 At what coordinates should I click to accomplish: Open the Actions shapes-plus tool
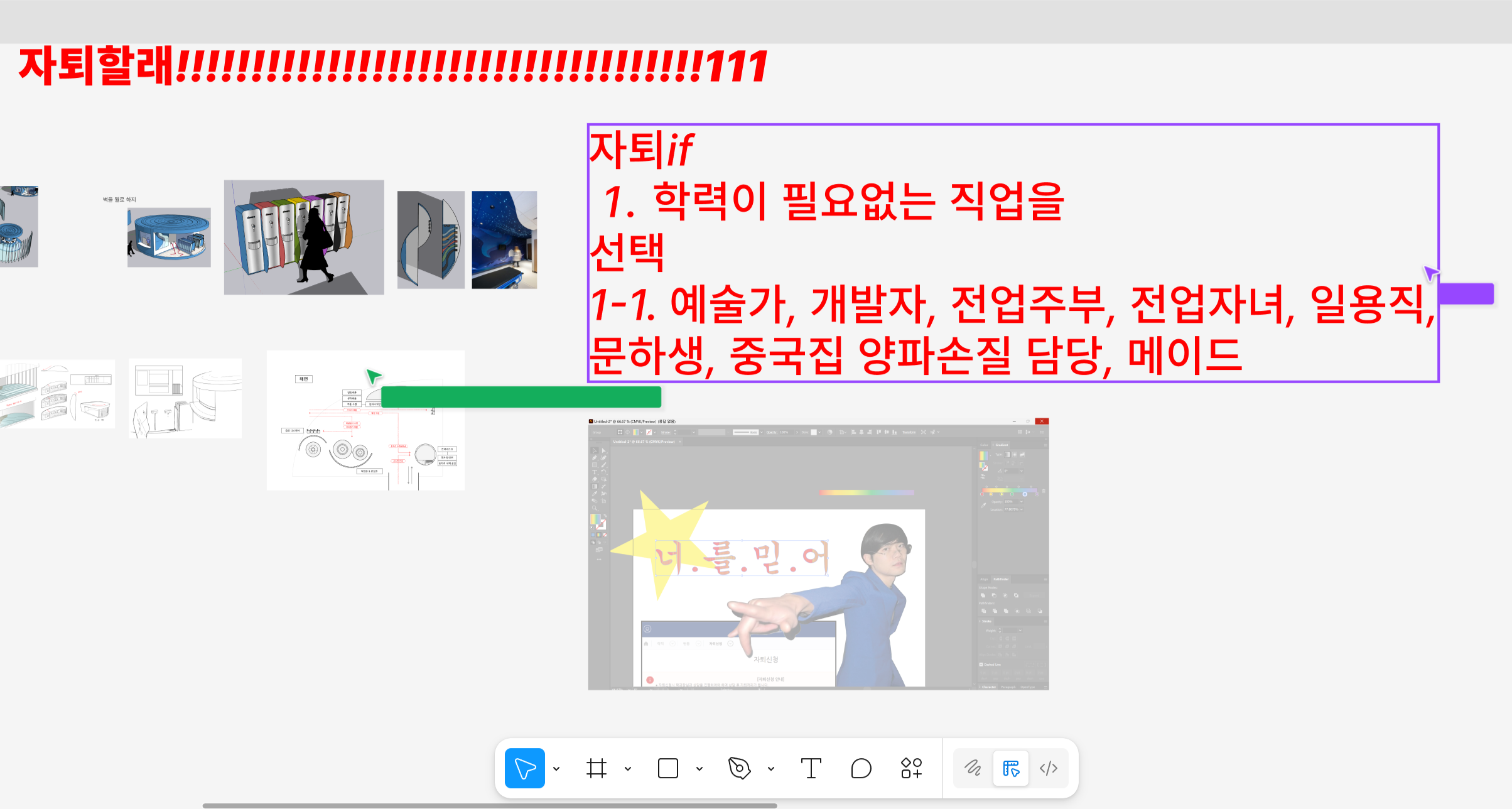coord(911,768)
